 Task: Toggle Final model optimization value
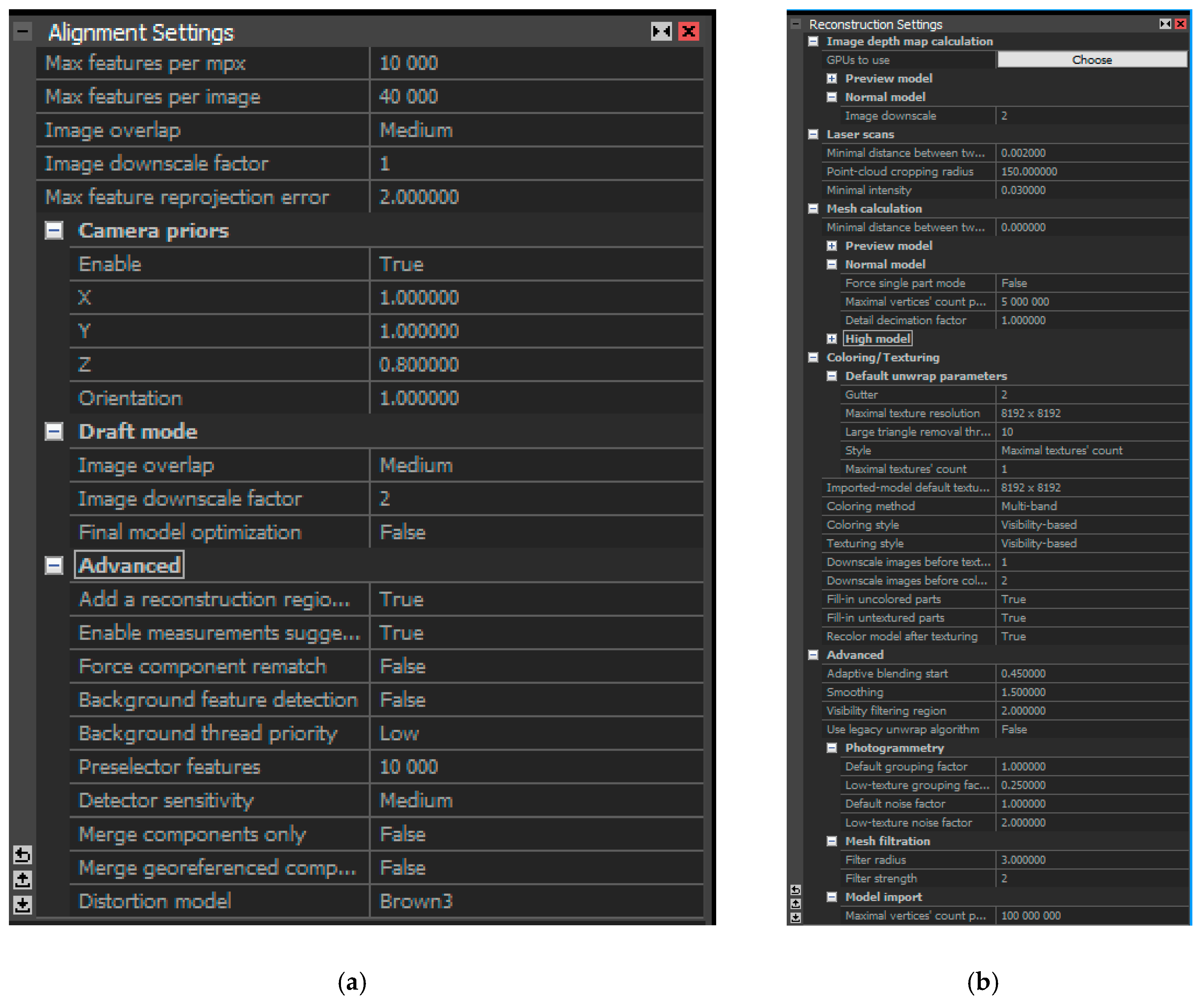click(x=537, y=532)
